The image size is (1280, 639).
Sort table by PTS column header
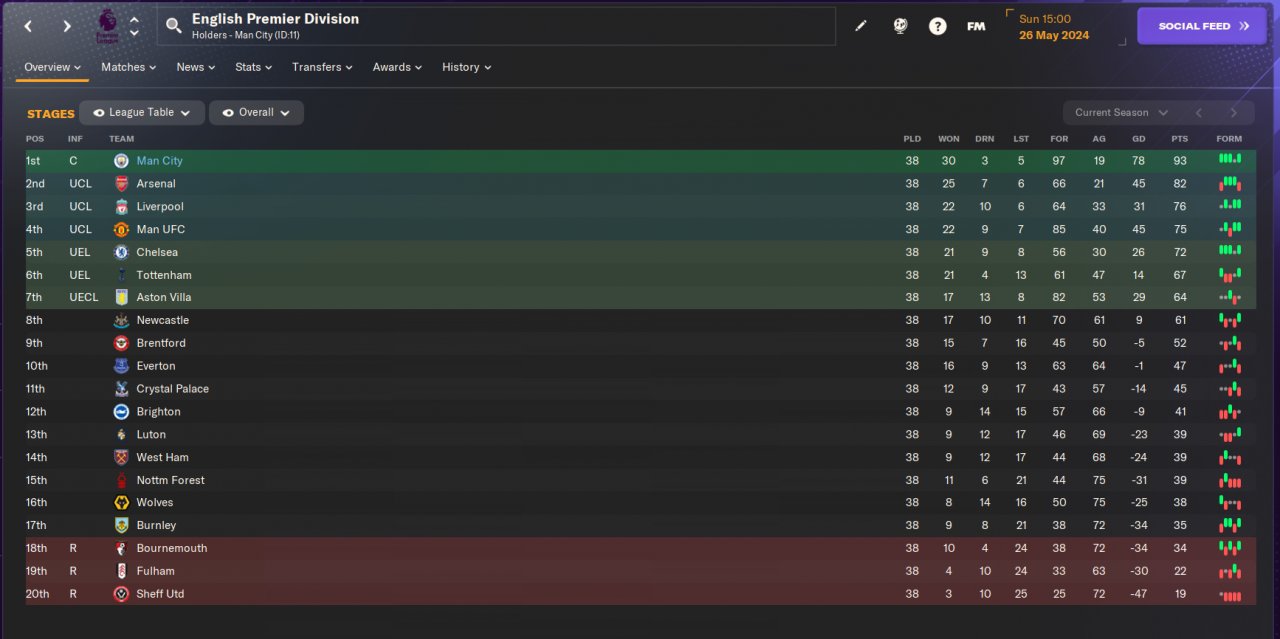1181,139
